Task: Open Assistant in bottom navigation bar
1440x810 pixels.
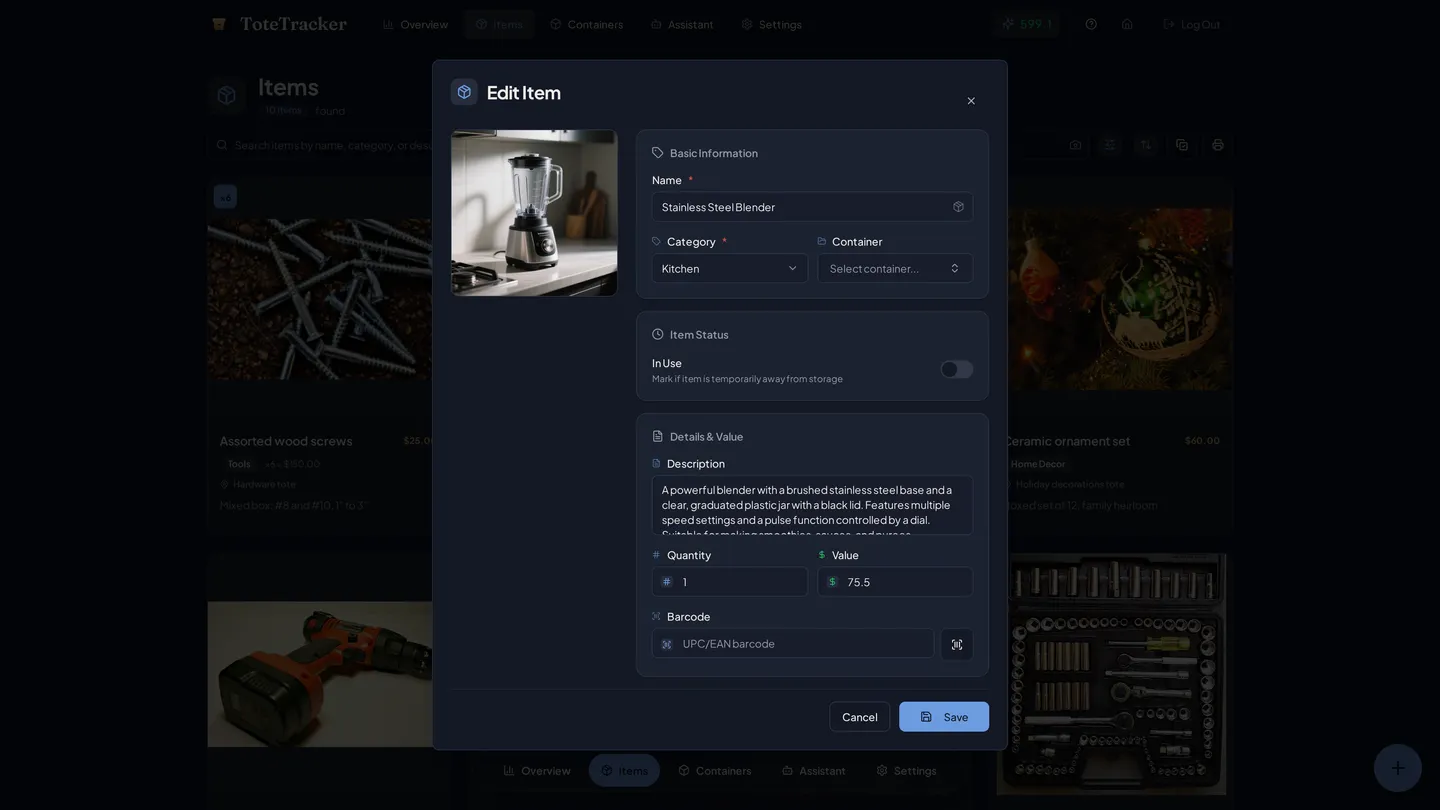Action: click(x=814, y=771)
